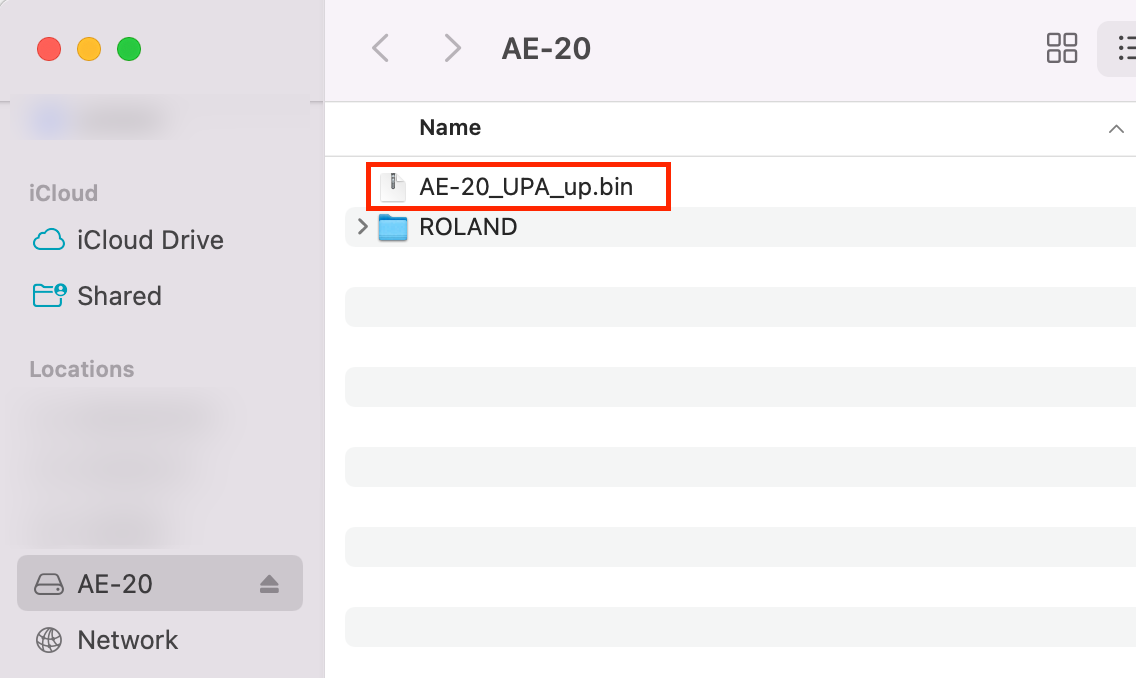Image resolution: width=1136 pixels, height=678 pixels.
Task: Switch to icon grid view
Action: coord(1061,48)
